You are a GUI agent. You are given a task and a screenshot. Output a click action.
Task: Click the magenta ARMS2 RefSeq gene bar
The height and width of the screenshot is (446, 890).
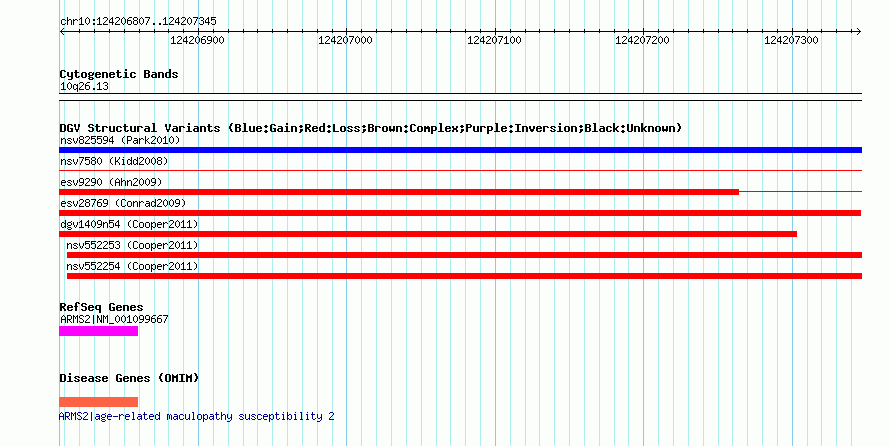tap(98, 331)
